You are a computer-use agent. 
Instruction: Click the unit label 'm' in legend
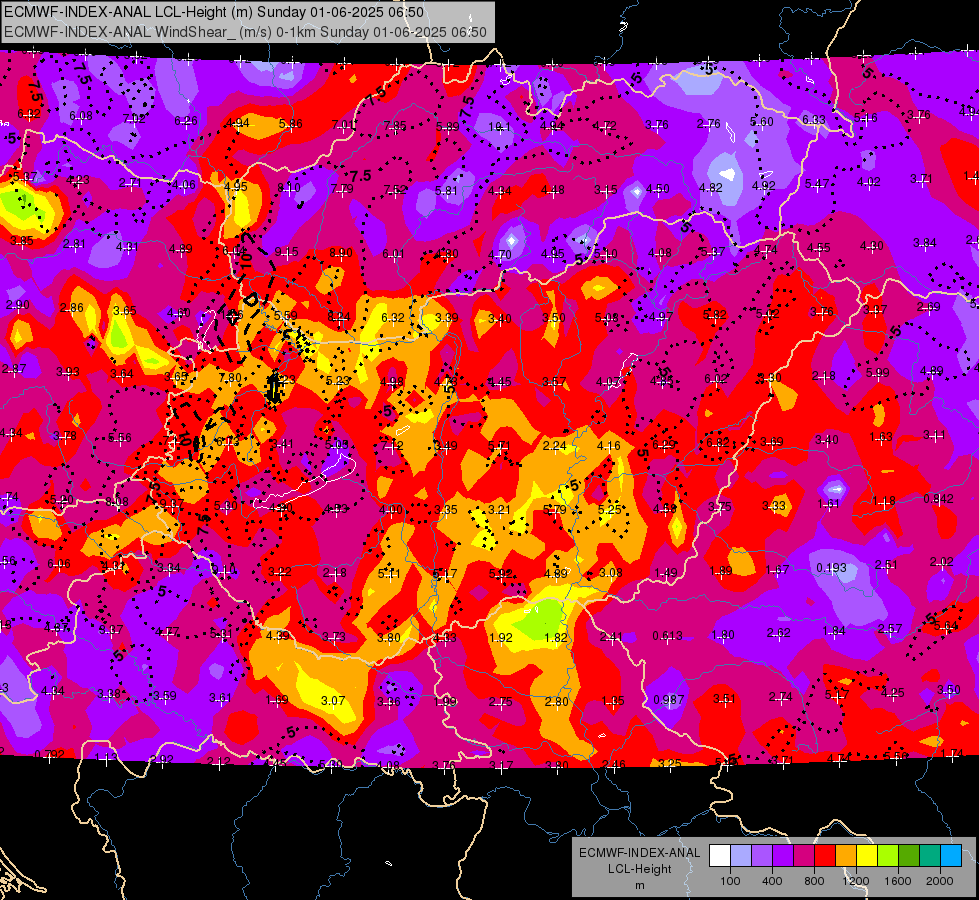point(640,886)
